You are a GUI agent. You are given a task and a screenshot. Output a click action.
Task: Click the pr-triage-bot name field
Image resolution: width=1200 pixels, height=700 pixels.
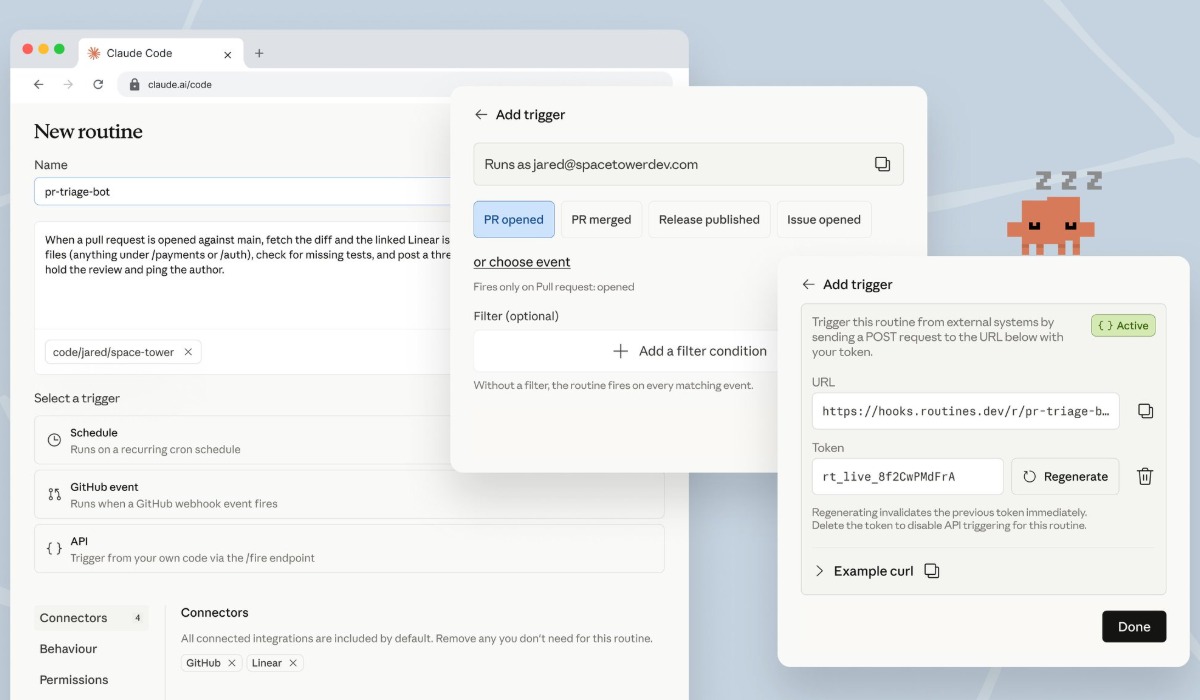click(243, 191)
